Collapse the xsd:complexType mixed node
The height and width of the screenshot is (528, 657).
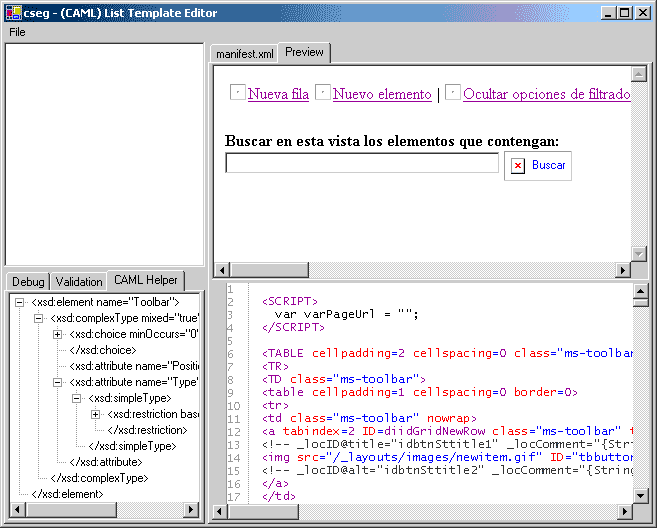(x=39, y=318)
